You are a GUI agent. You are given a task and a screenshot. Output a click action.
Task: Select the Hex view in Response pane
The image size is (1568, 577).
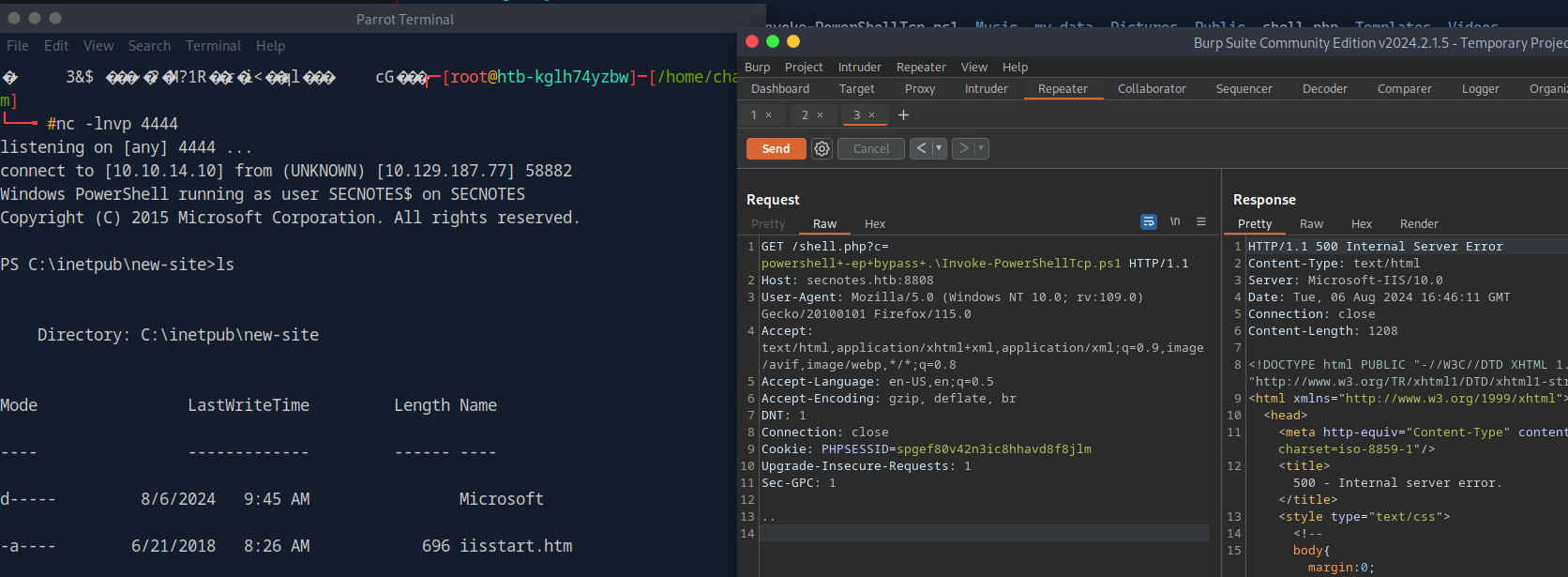point(1362,223)
